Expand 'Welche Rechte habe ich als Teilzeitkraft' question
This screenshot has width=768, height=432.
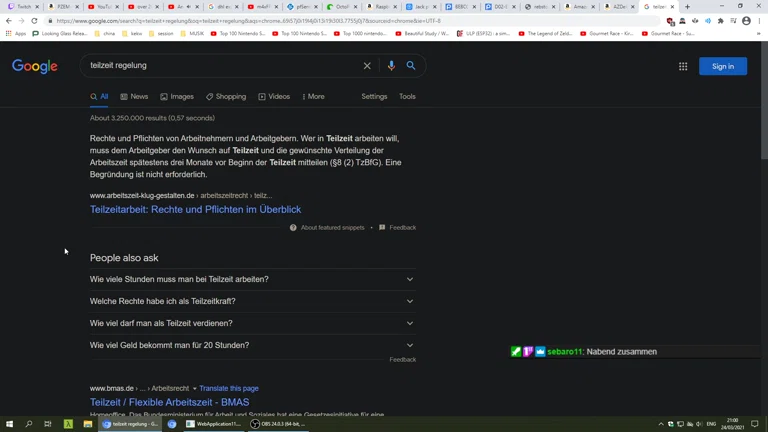(x=253, y=301)
